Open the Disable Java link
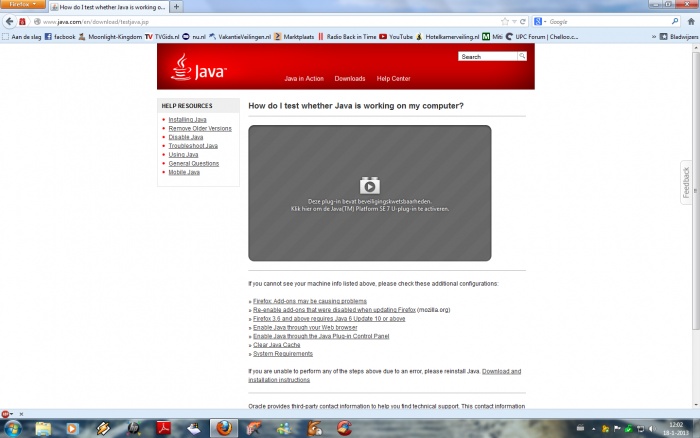 (186, 137)
